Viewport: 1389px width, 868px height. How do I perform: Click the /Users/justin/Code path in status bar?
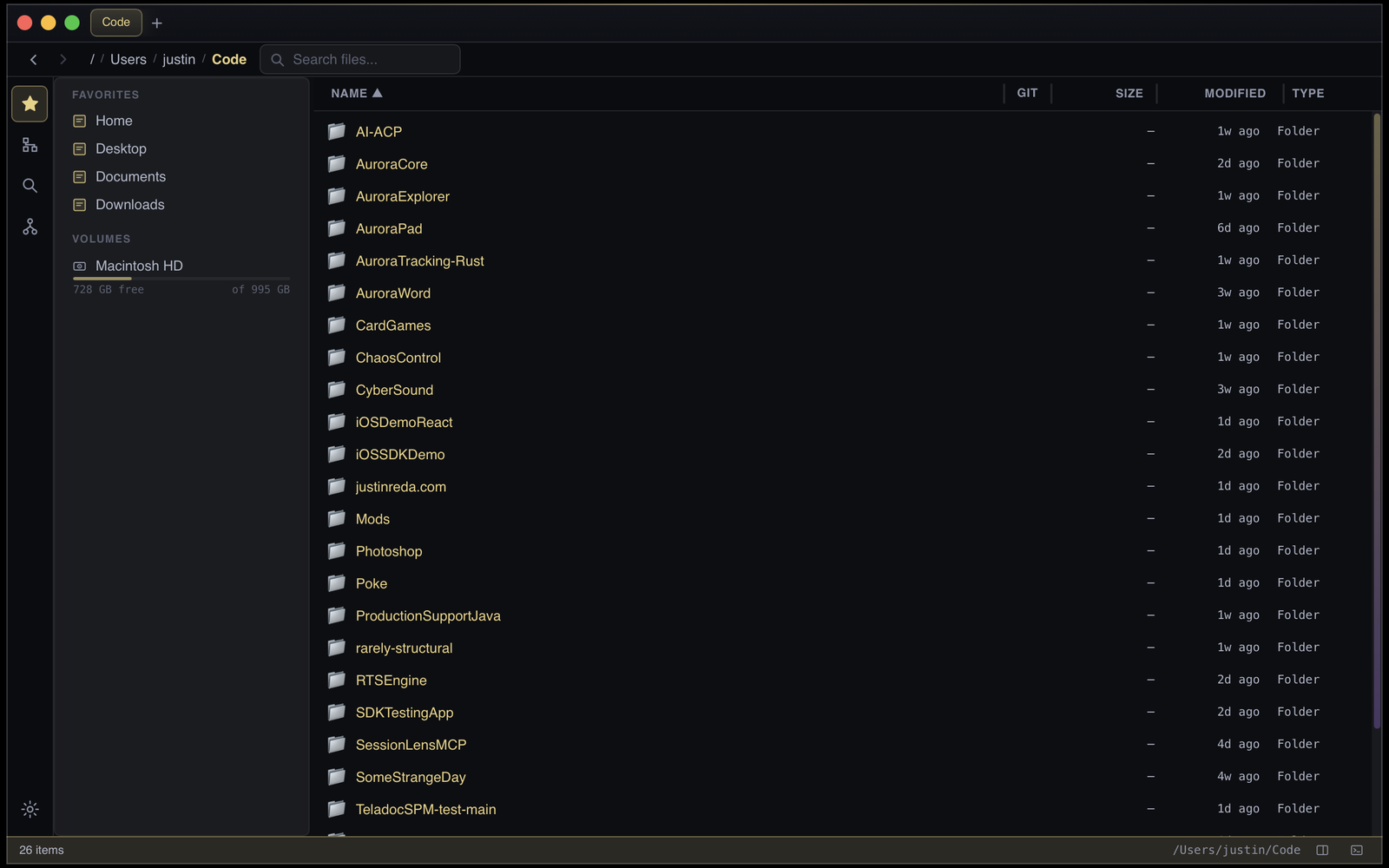tap(1236, 850)
